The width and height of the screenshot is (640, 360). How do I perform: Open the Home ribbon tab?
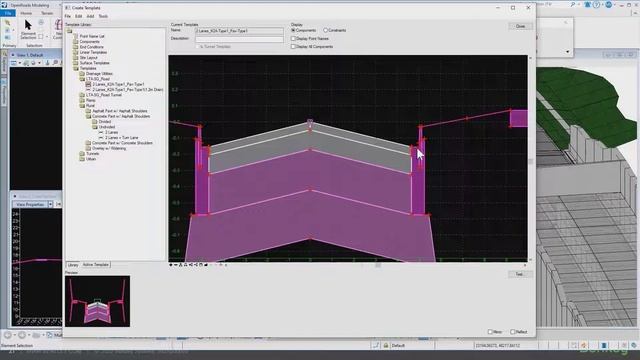26,13
